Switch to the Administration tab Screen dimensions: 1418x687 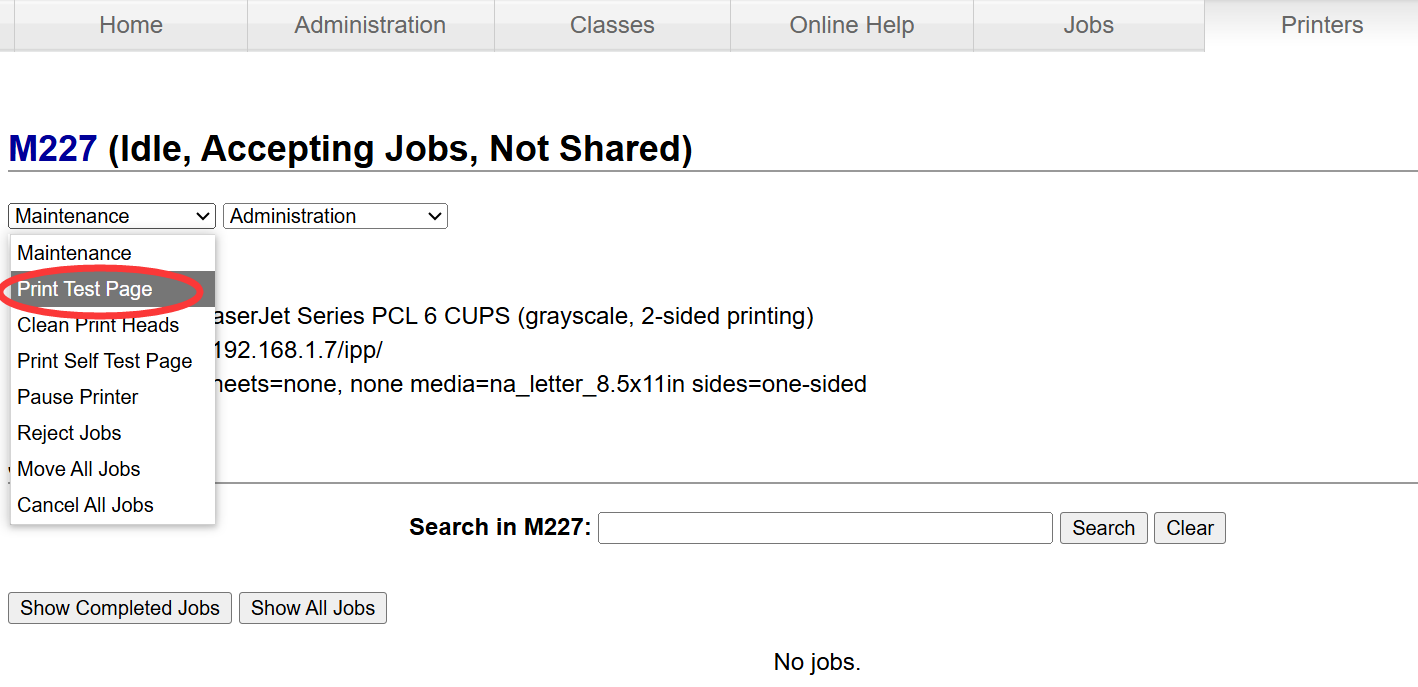point(370,25)
